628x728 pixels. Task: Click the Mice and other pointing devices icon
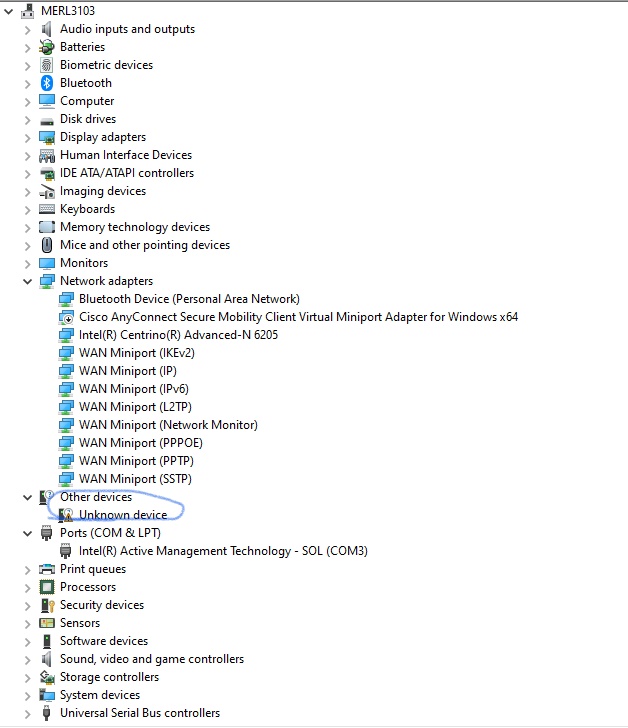[46, 245]
